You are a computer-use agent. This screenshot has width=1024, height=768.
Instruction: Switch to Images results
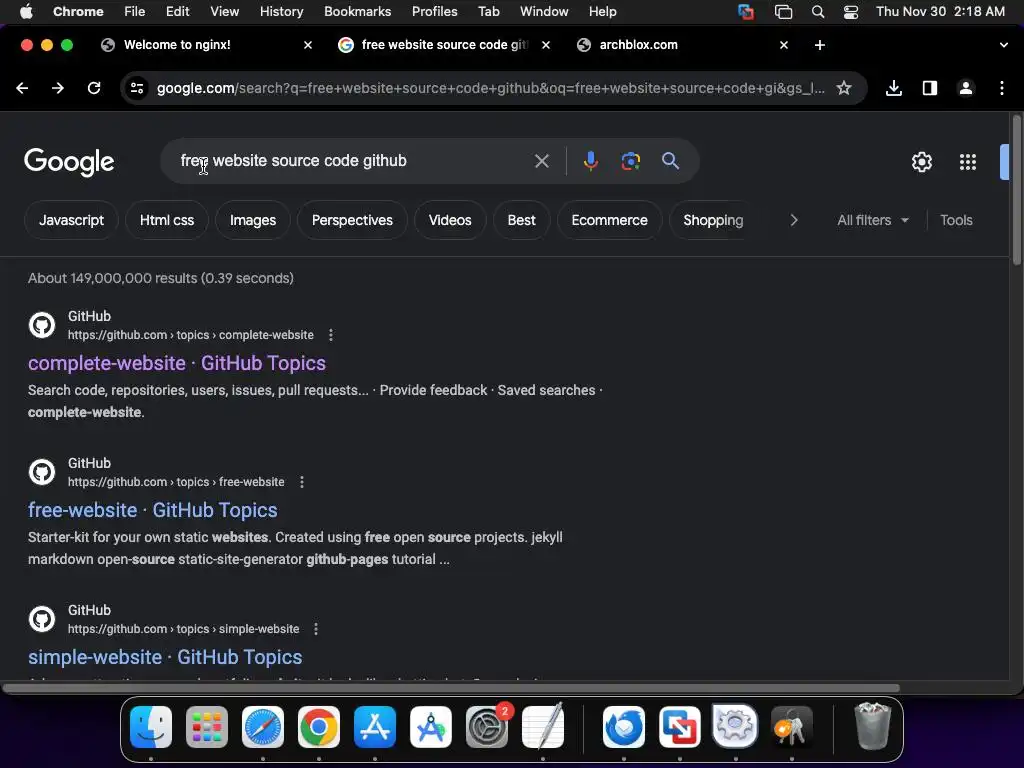(253, 220)
